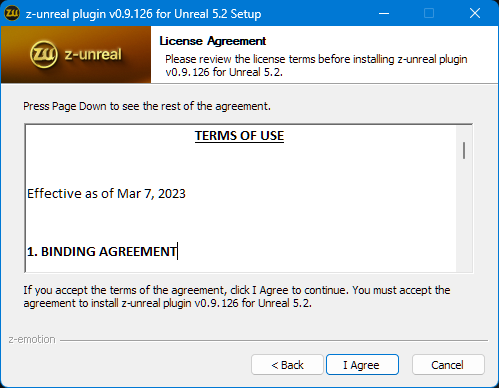Viewport: 499px width, 388px height.
Task: Click the disabled maximize button
Action: 429,13
